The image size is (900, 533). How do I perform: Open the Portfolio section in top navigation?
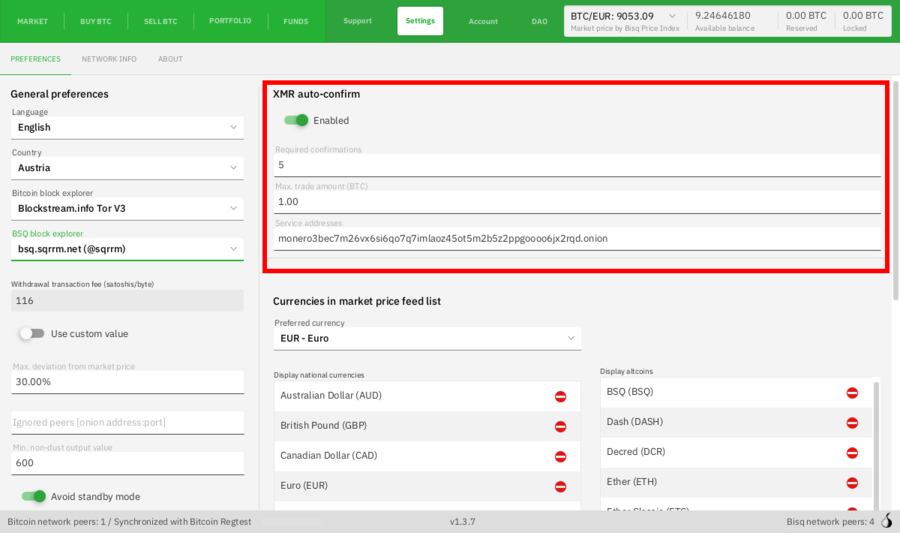pos(230,21)
